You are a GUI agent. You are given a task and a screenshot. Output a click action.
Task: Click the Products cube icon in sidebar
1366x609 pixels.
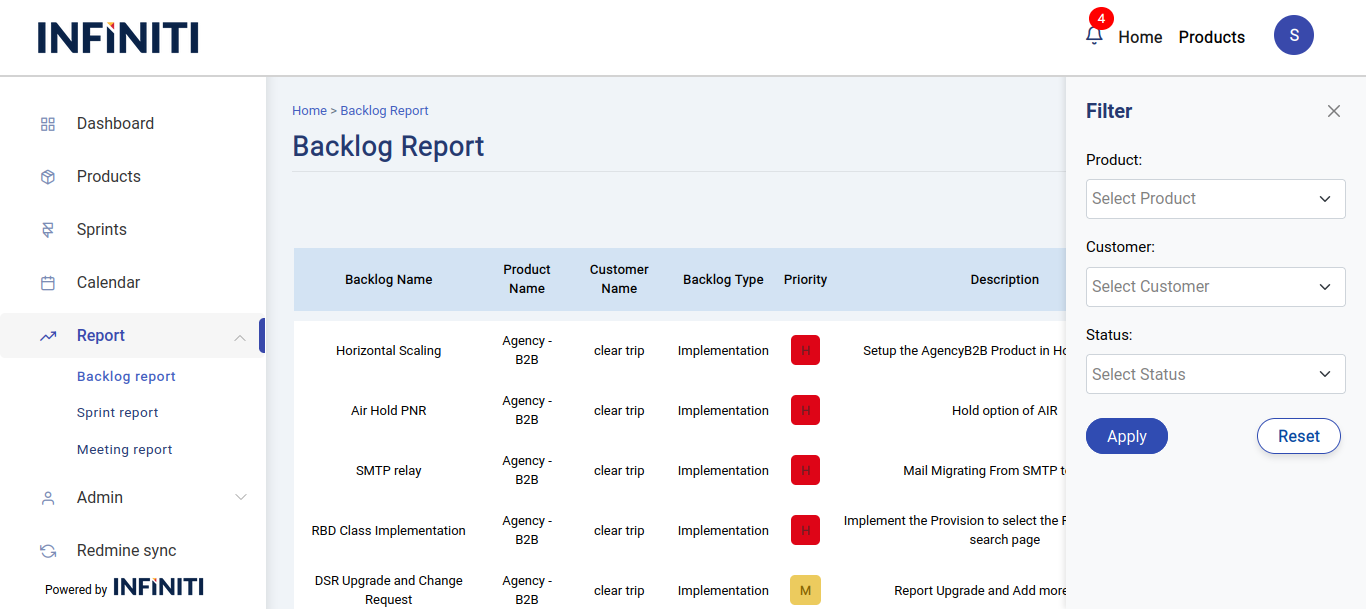[x=47, y=177]
